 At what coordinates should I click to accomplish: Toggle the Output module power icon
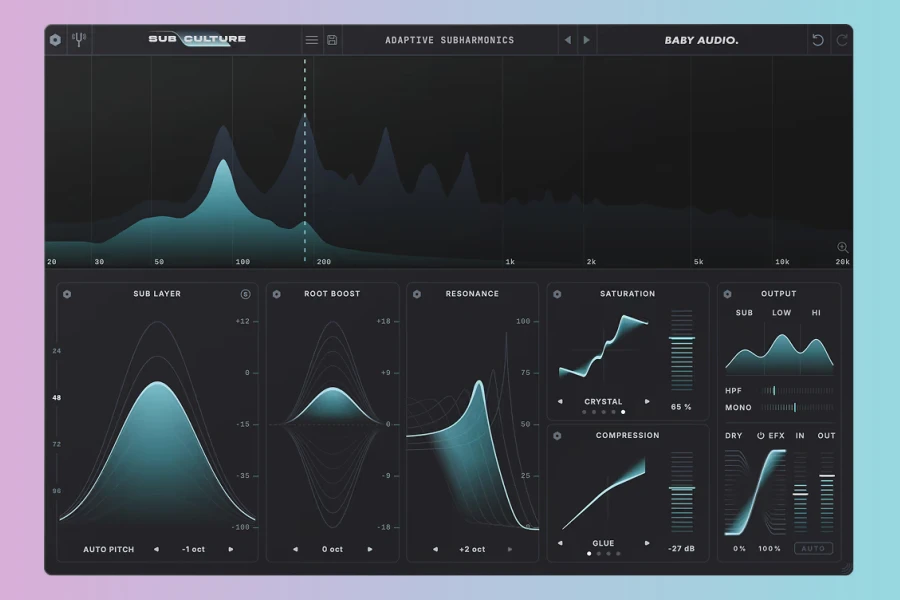(727, 294)
